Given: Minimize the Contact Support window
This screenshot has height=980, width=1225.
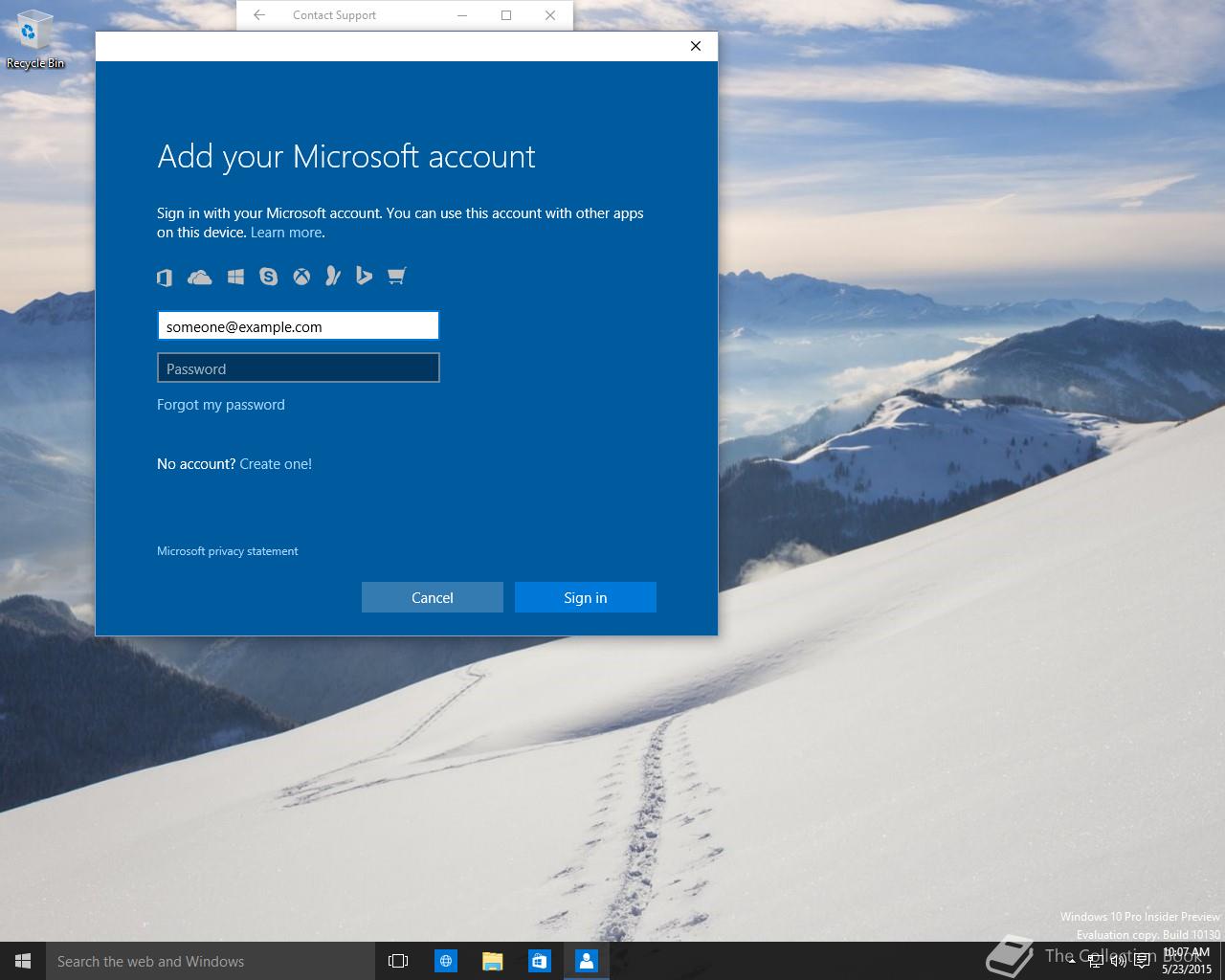Looking at the screenshot, I should tap(462, 15).
